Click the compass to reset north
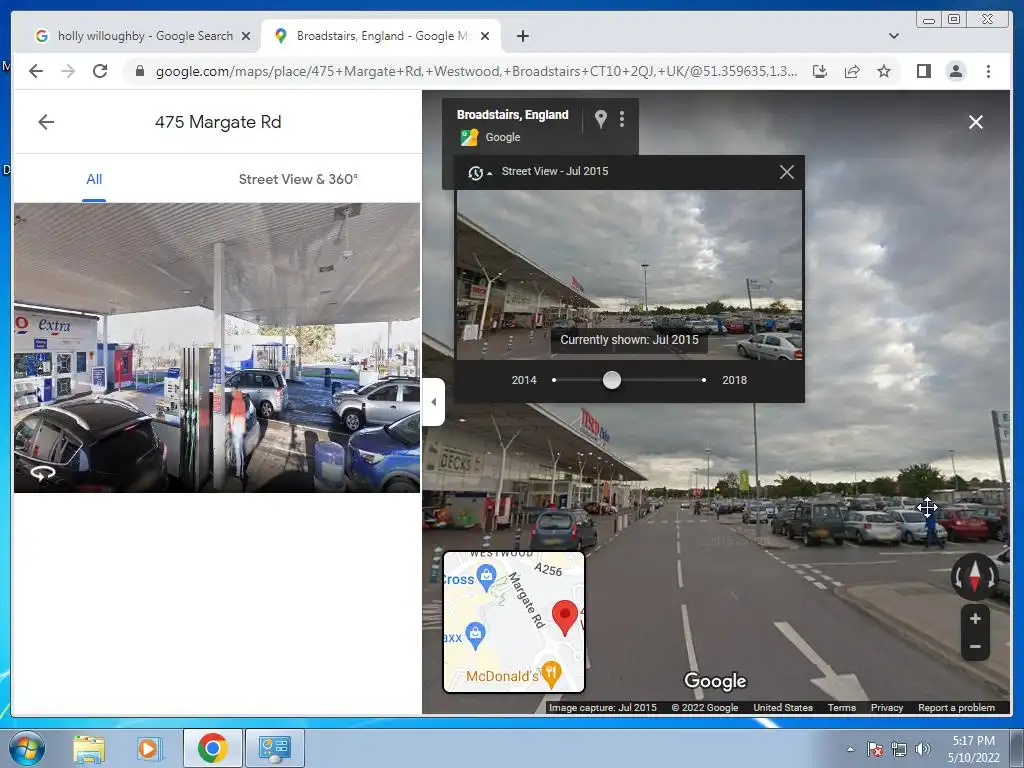This screenshot has width=1024, height=768. point(974,577)
